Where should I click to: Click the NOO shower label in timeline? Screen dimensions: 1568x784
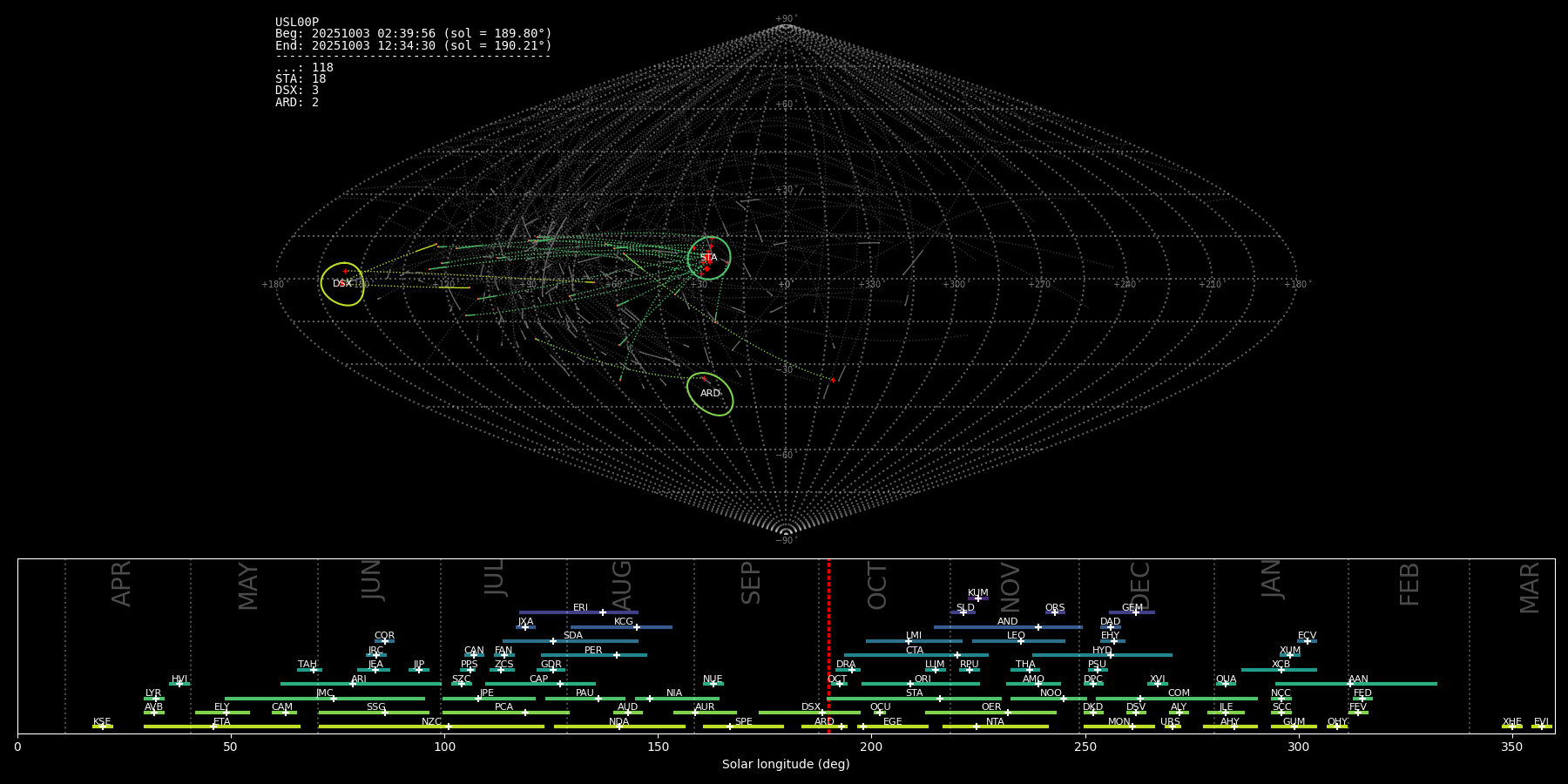[1051, 693]
